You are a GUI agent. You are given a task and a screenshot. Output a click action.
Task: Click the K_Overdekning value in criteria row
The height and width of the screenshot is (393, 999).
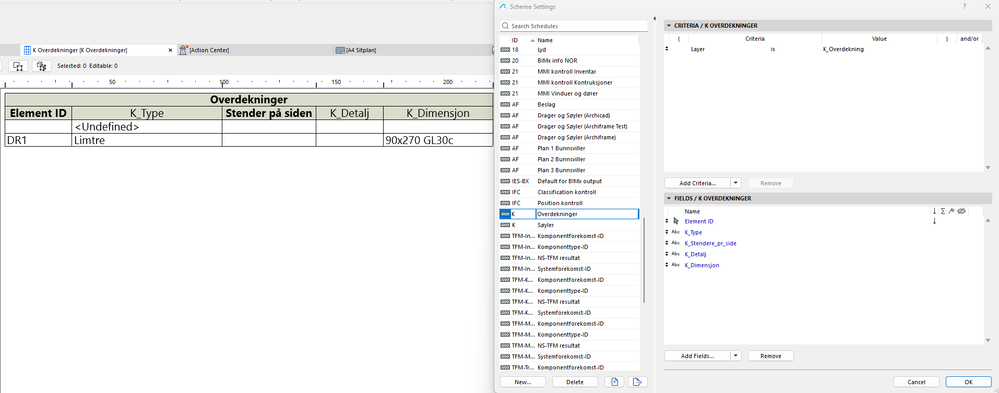click(844, 48)
